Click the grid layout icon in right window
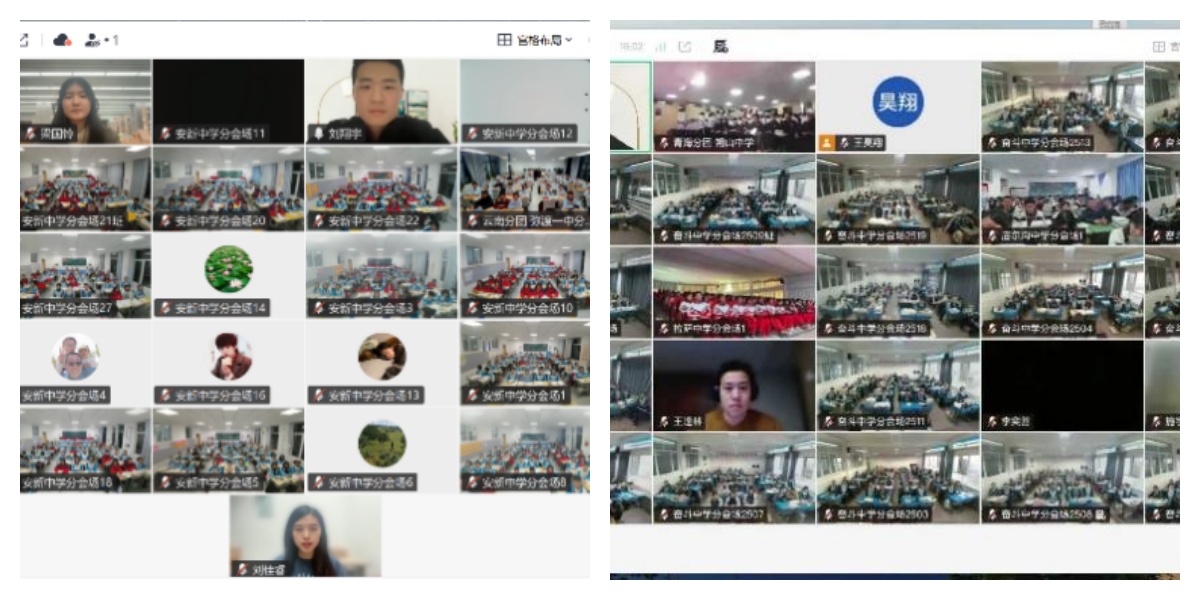This screenshot has width=1200, height=600. tap(1159, 46)
